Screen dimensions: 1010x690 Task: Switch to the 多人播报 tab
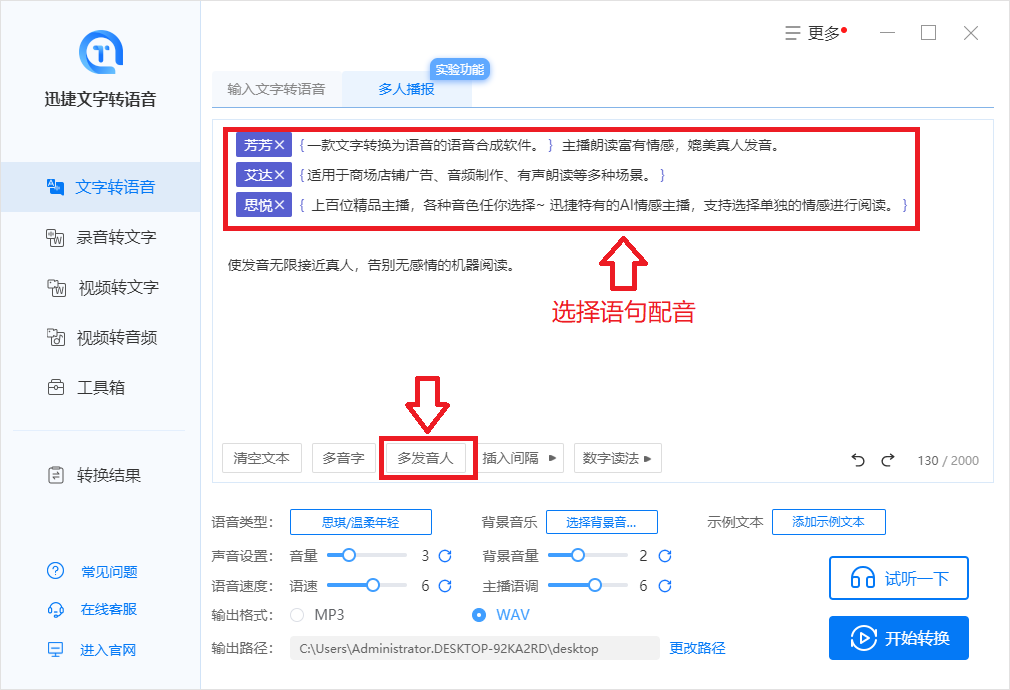click(x=406, y=89)
